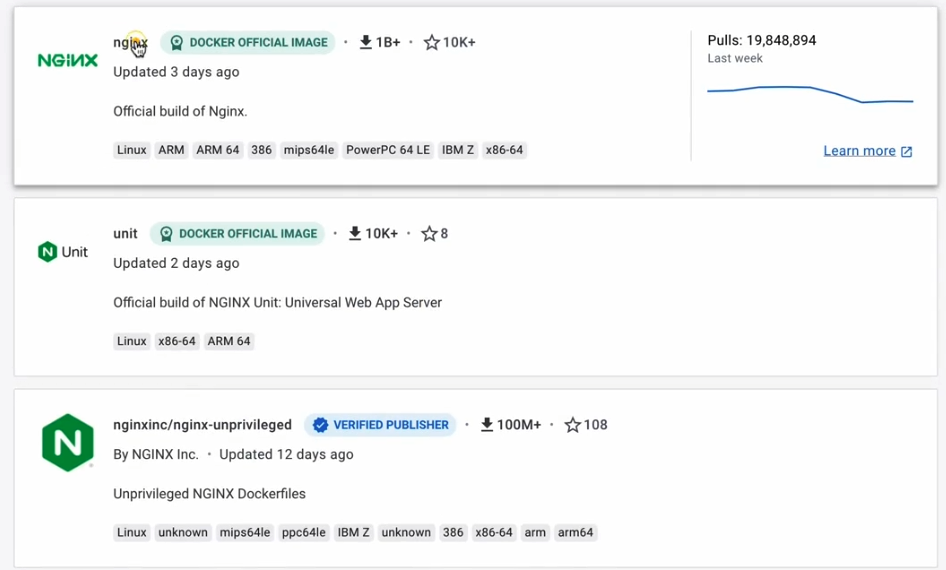The width and height of the screenshot is (946, 570).
Task: Click the ARM 64 tag on the nginx card
Action: [x=218, y=150]
